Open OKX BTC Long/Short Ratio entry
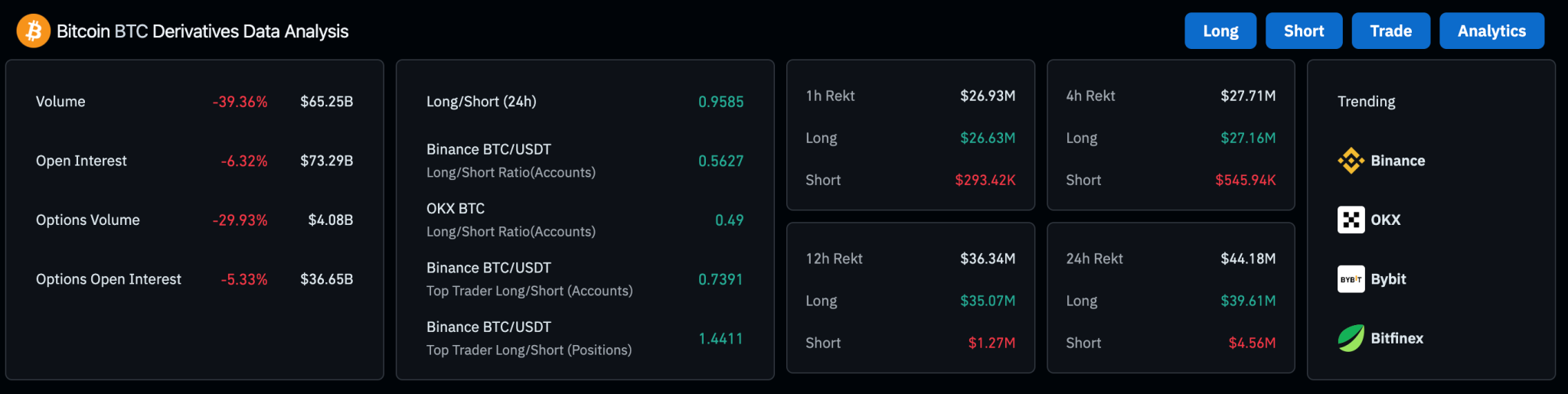Viewport: 1568px width, 394px height. (x=585, y=220)
